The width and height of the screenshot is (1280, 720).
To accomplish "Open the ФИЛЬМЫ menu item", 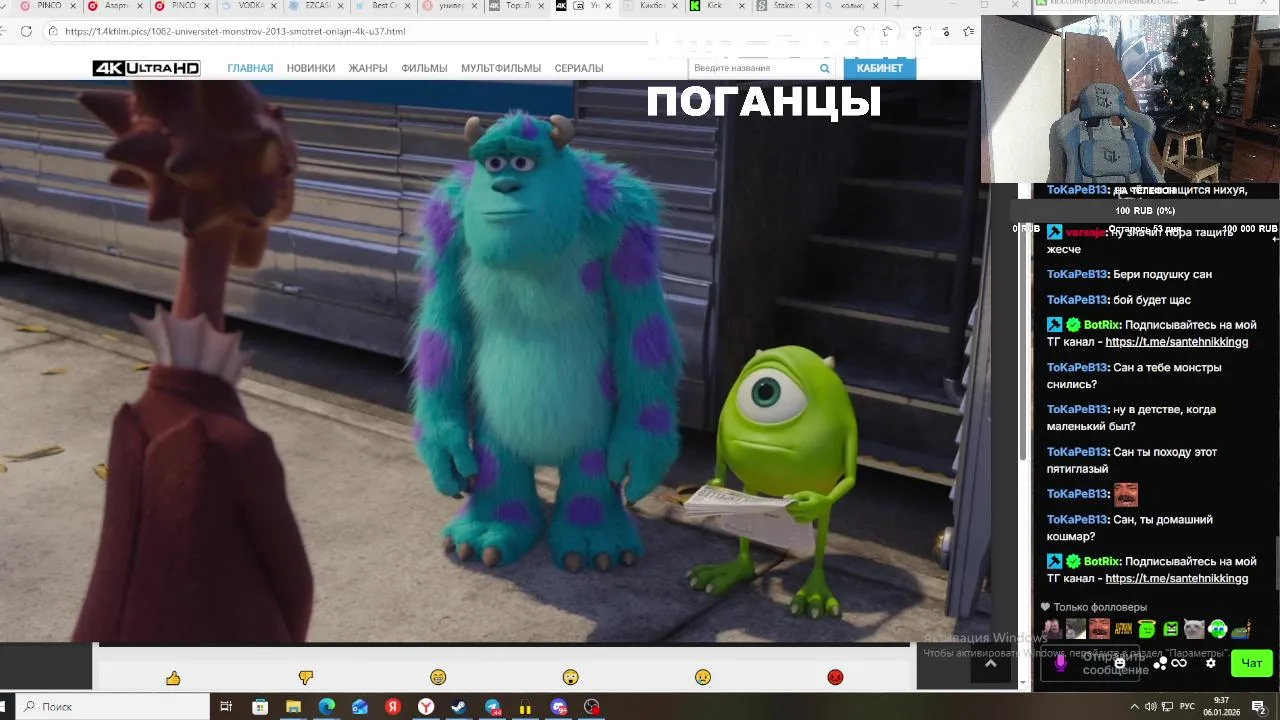I will coord(424,68).
